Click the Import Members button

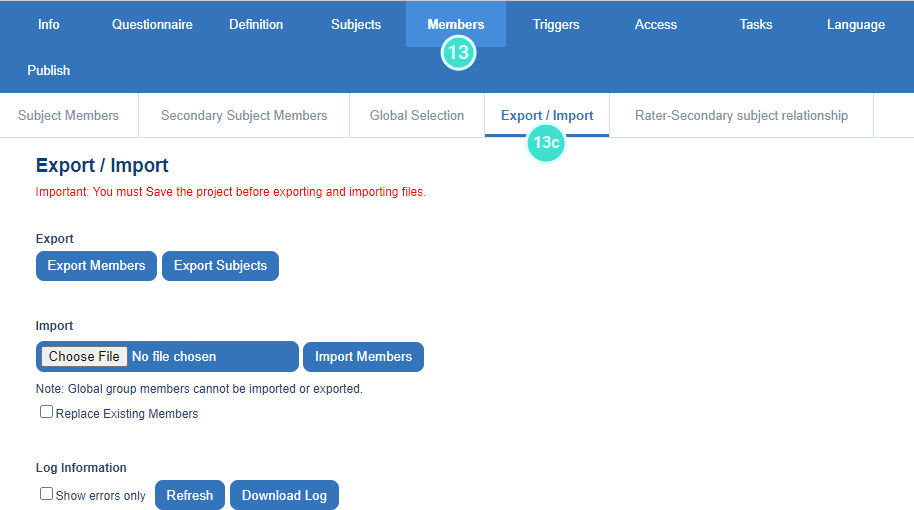363,357
